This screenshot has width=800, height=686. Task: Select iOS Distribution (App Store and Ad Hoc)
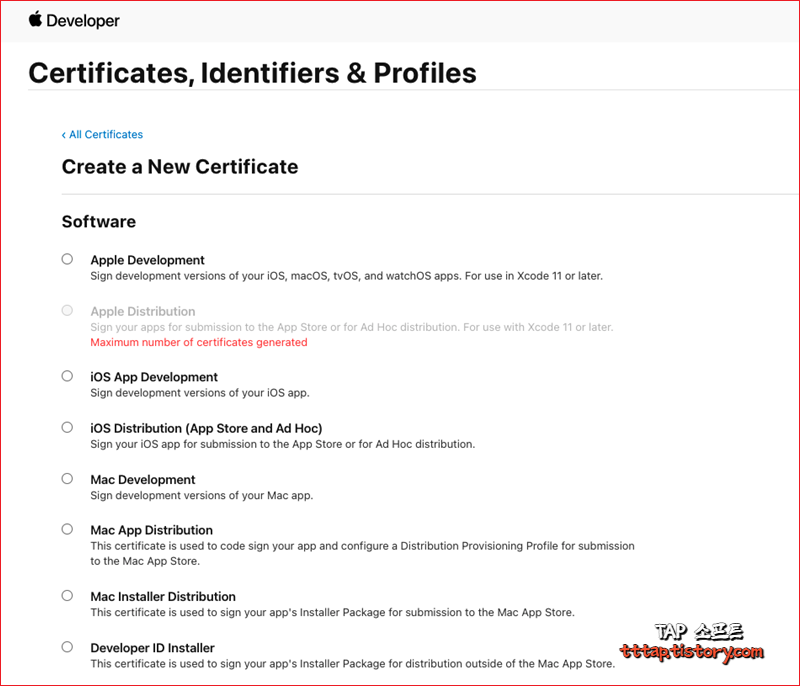click(x=67, y=427)
